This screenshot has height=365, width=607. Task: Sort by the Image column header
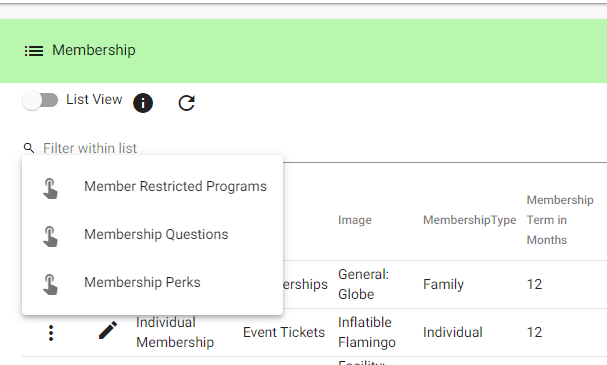tap(355, 220)
